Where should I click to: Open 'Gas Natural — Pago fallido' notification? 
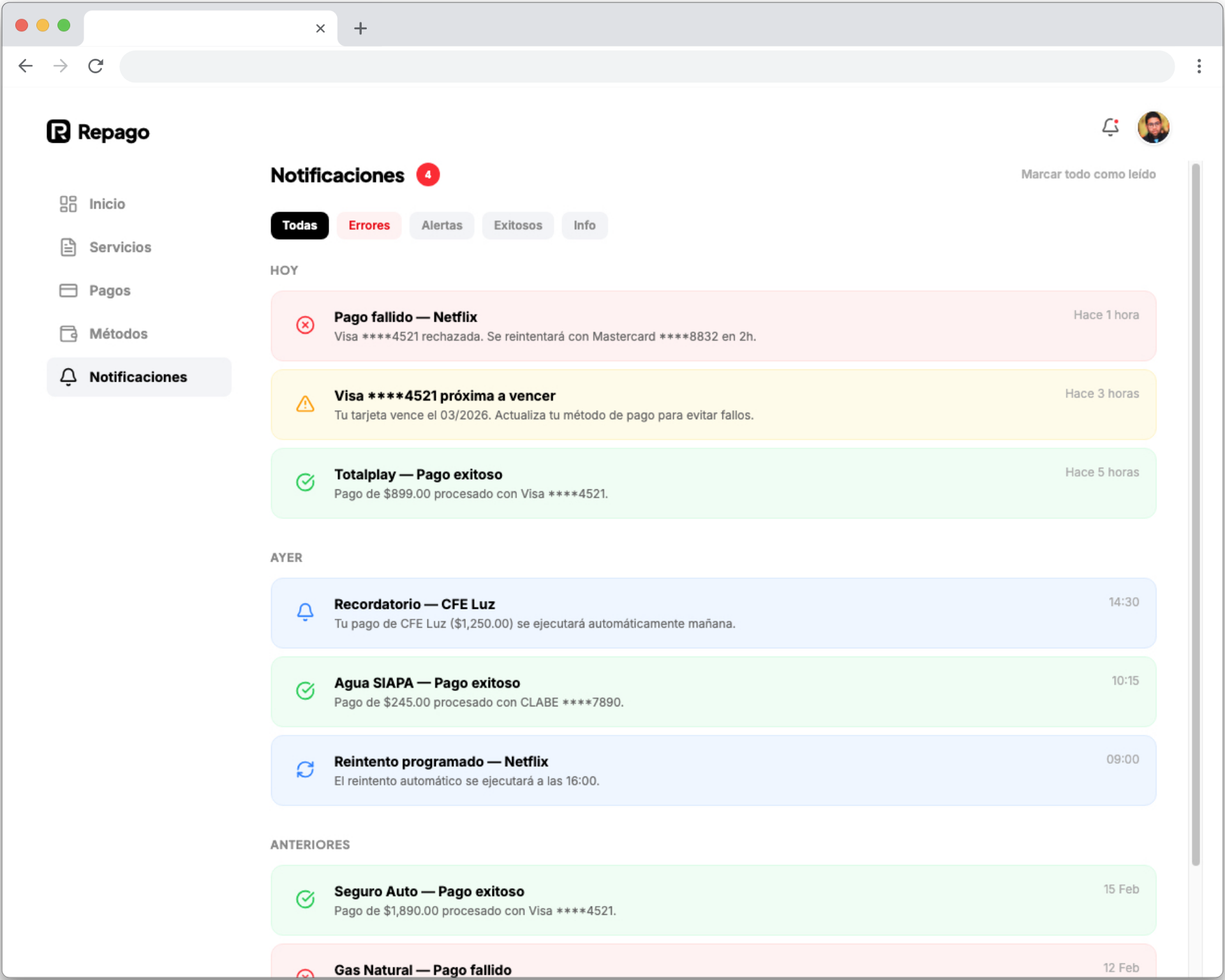pos(713,961)
